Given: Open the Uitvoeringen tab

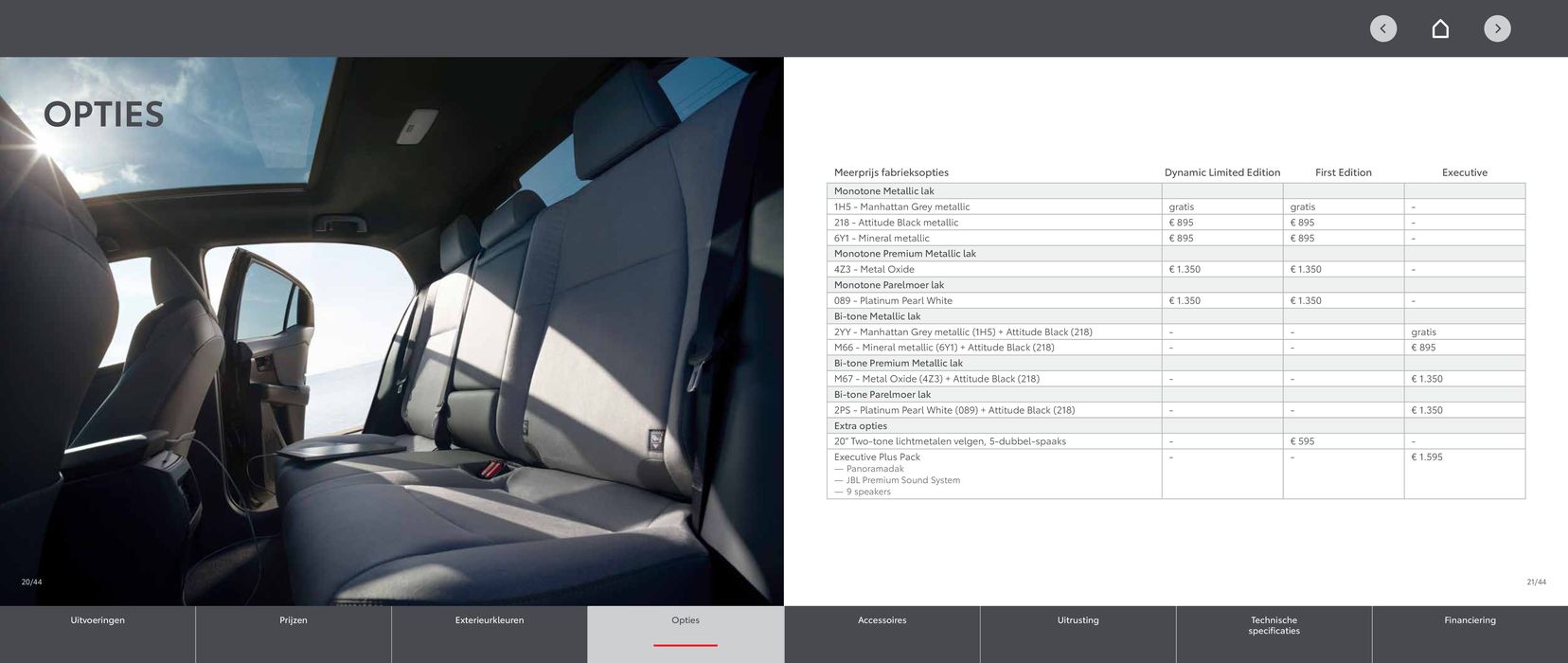Looking at the screenshot, I should tap(98, 621).
